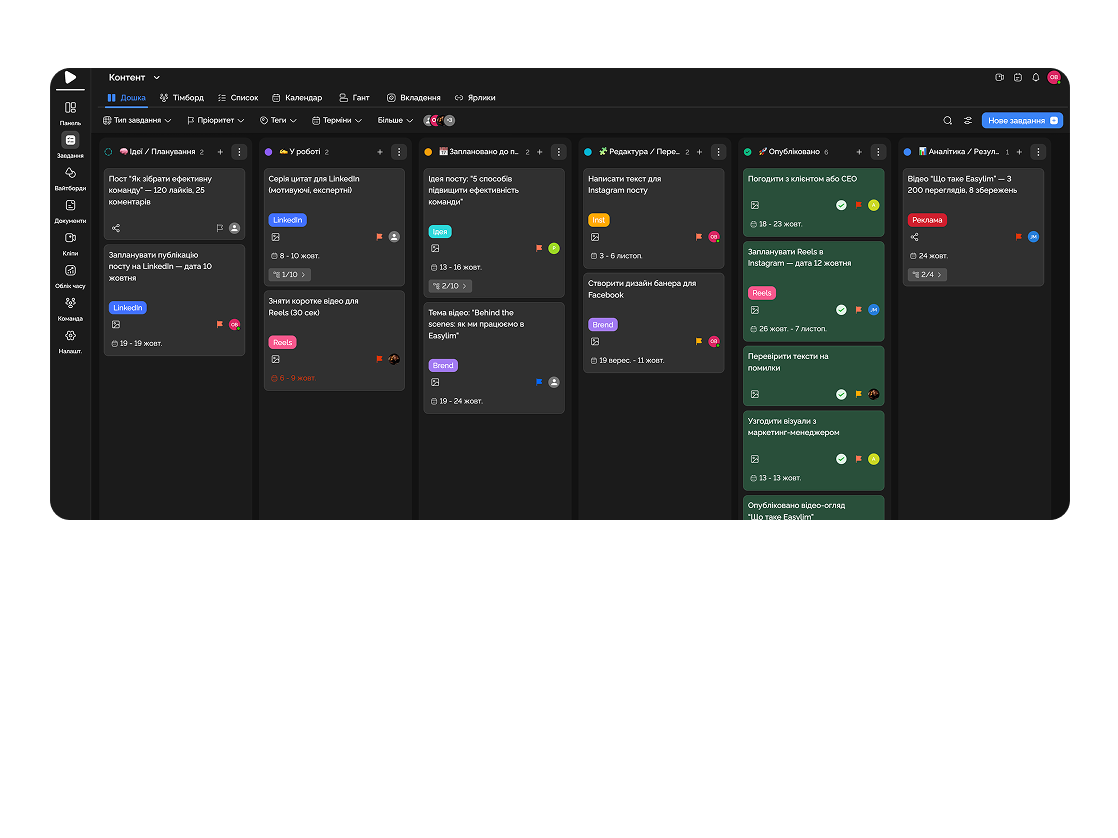Open Документи in the left sidebar
Image resolution: width=1118 pixels, height=838 pixels.
tap(70, 209)
